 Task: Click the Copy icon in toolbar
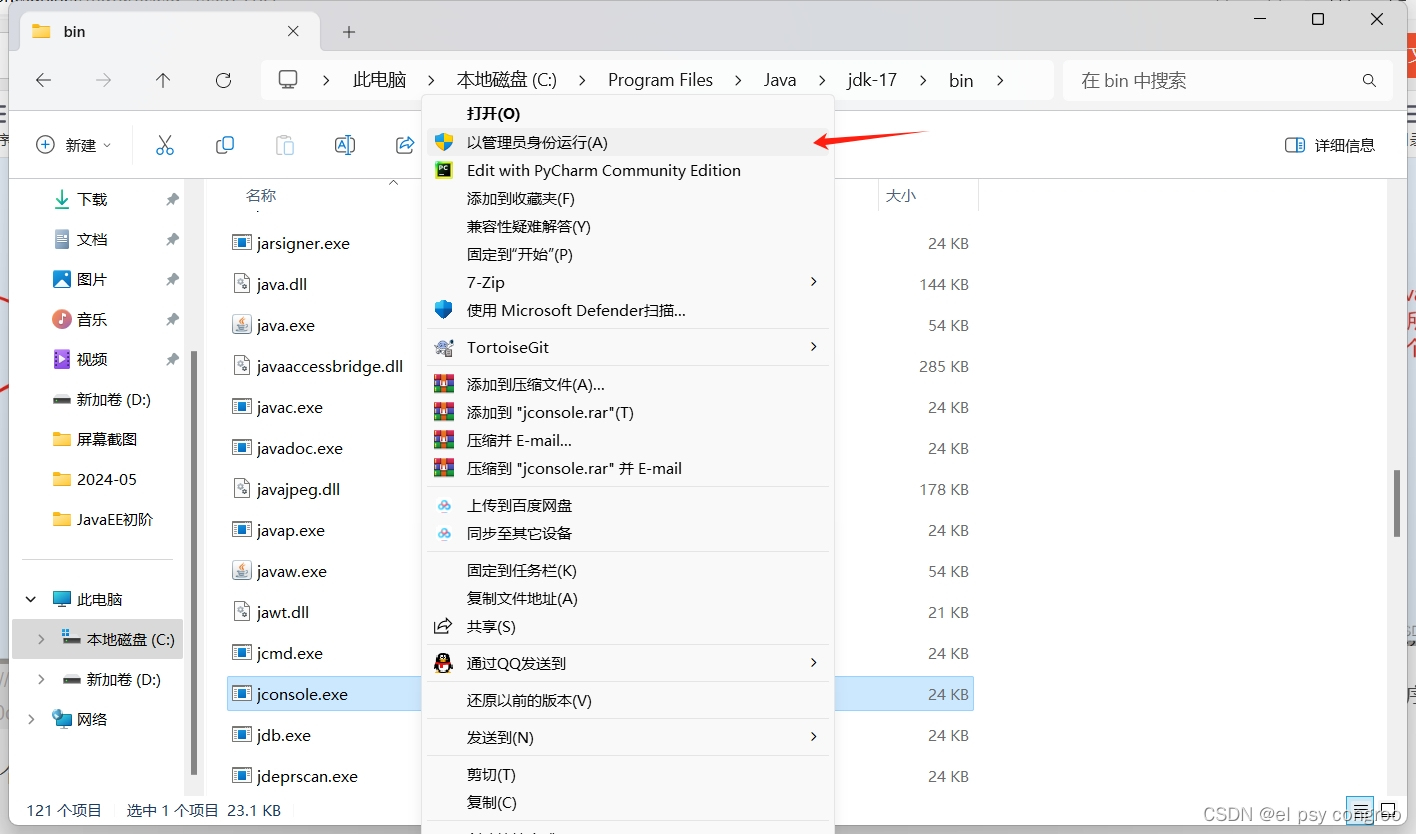point(225,145)
